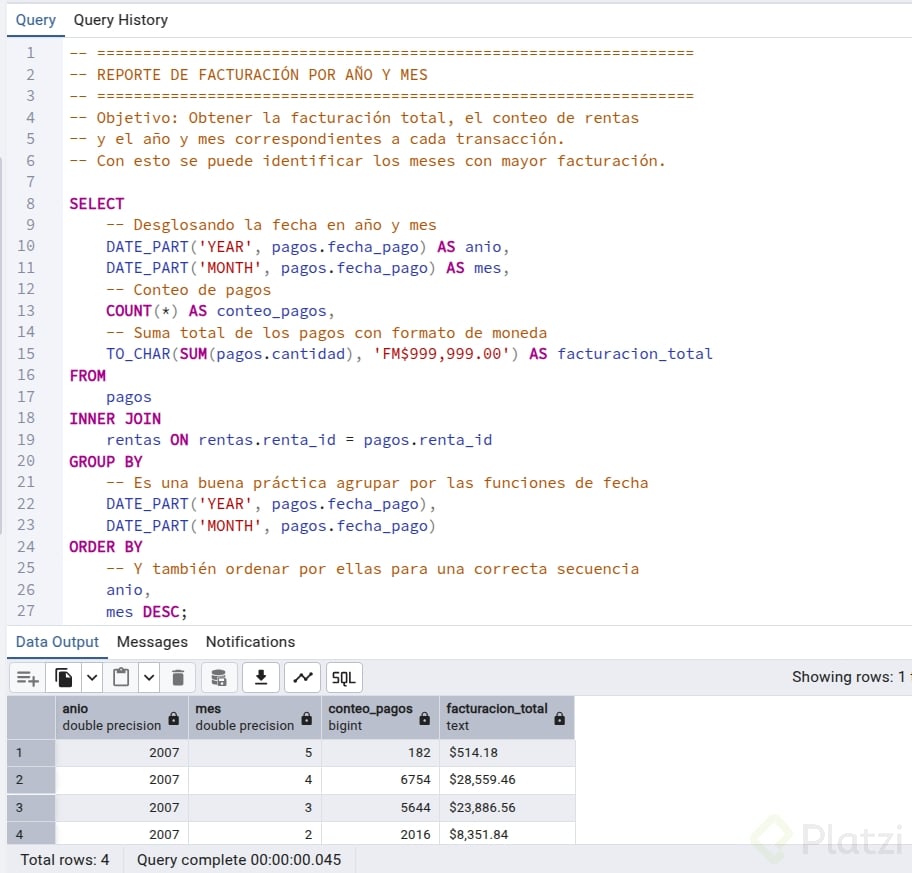This screenshot has width=912, height=873.
Task: Click the Paste clipboard icon
Action: (x=121, y=678)
